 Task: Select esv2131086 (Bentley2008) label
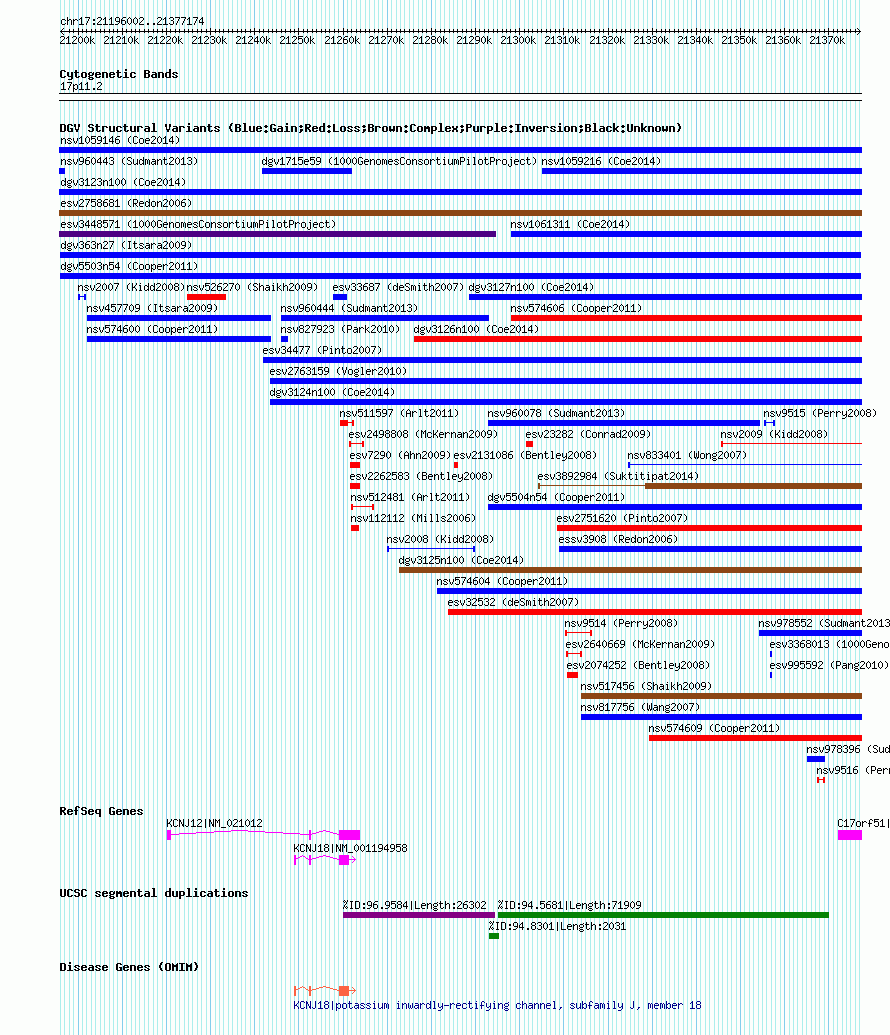(x=525, y=456)
